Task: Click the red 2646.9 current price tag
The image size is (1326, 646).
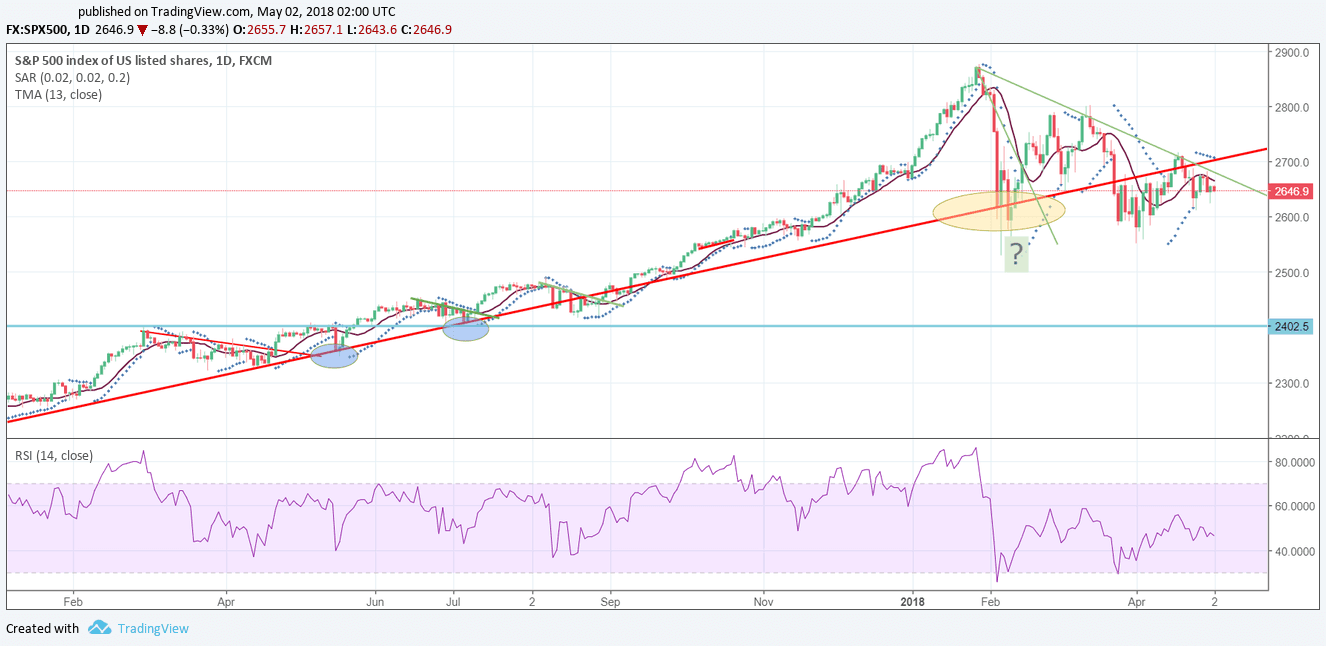Action: pos(1293,190)
